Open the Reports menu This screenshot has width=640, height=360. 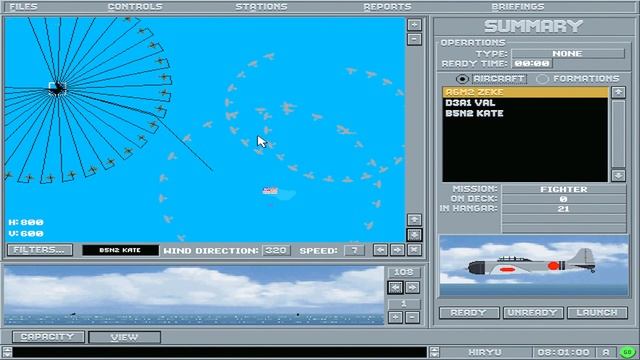387,7
